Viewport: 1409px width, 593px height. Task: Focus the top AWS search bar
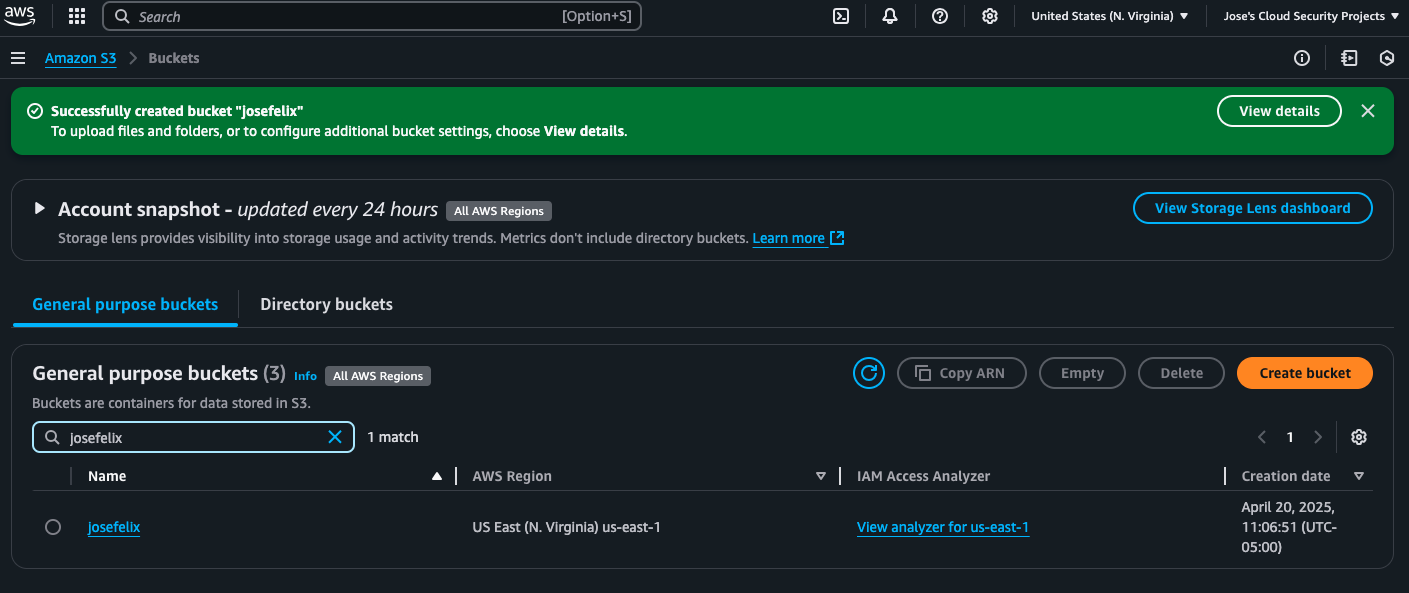pos(372,16)
